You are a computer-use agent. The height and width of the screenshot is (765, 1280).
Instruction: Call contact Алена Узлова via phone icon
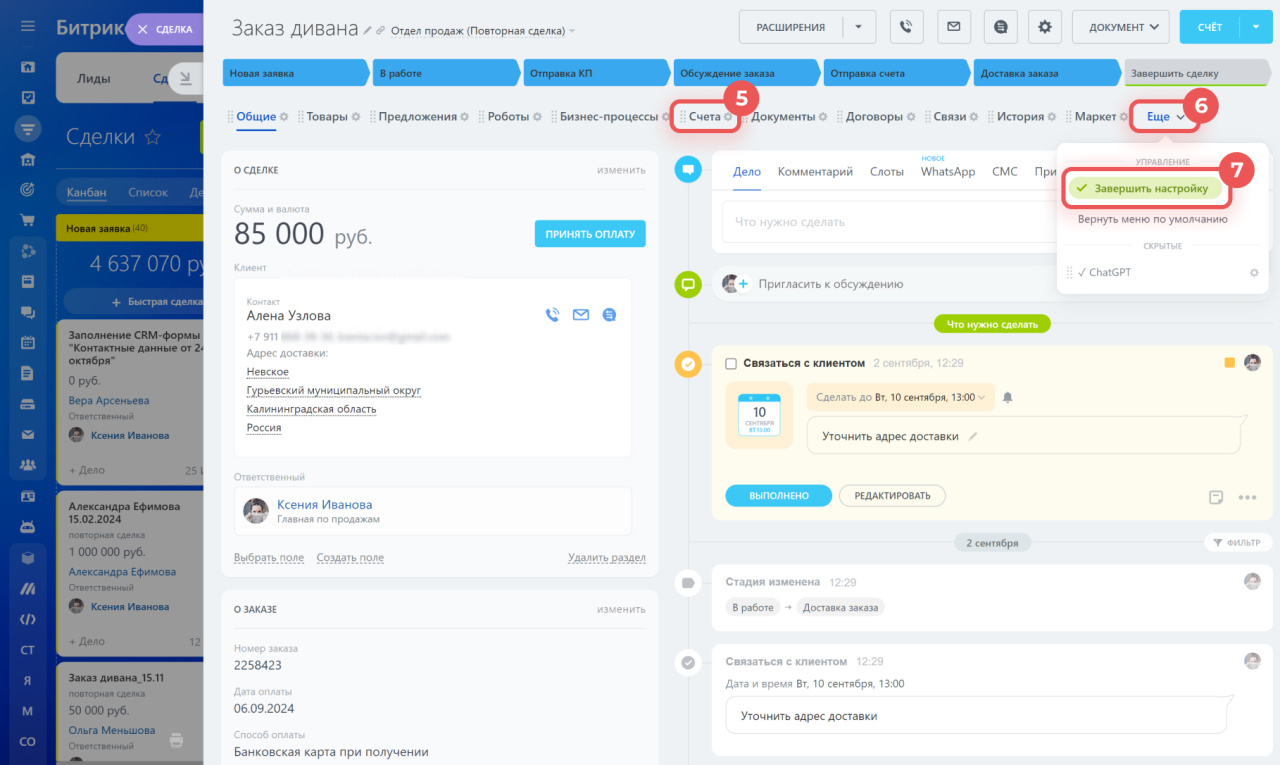(x=552, y=315)
